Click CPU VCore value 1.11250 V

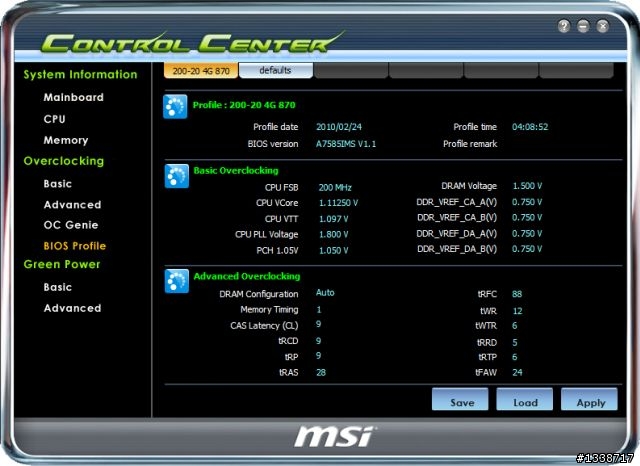point(338,203)
